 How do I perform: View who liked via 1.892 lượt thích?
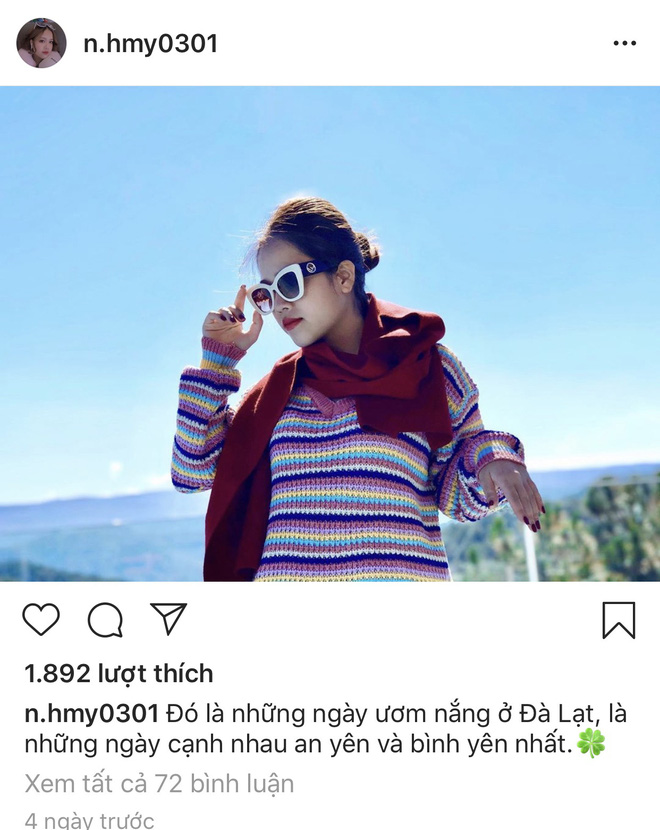(119, 673)
